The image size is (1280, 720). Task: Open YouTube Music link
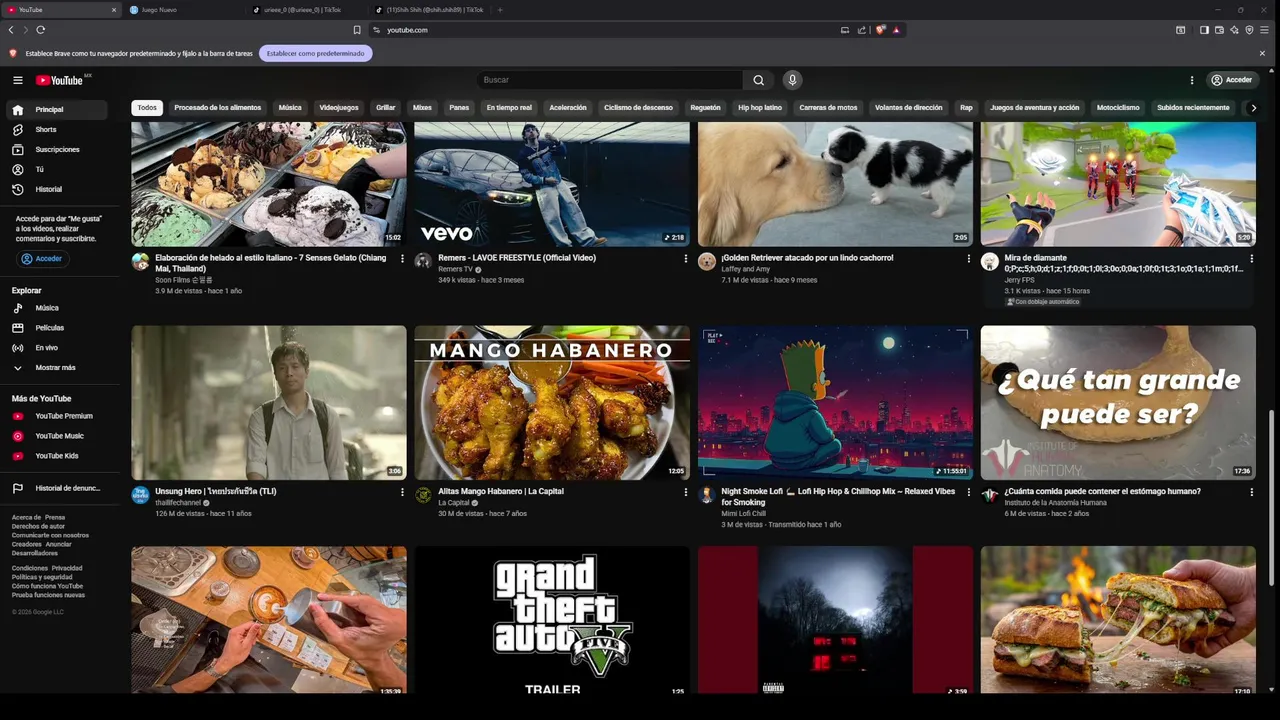[x=57, y=436]
